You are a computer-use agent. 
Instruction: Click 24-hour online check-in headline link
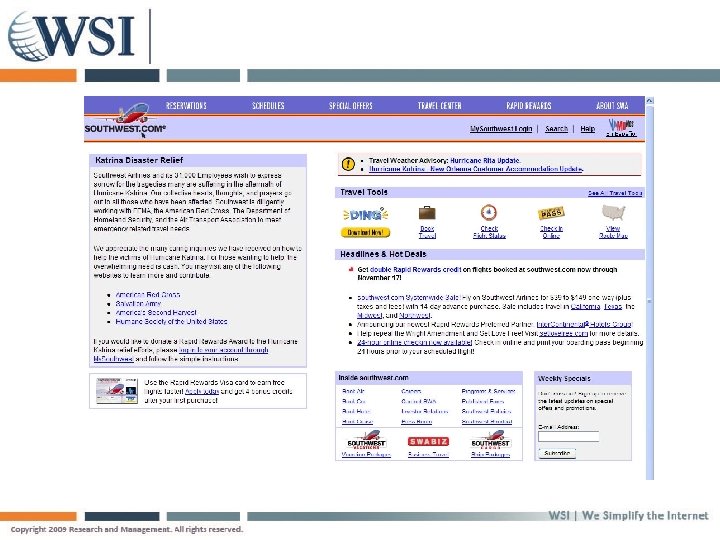(415, 343)
